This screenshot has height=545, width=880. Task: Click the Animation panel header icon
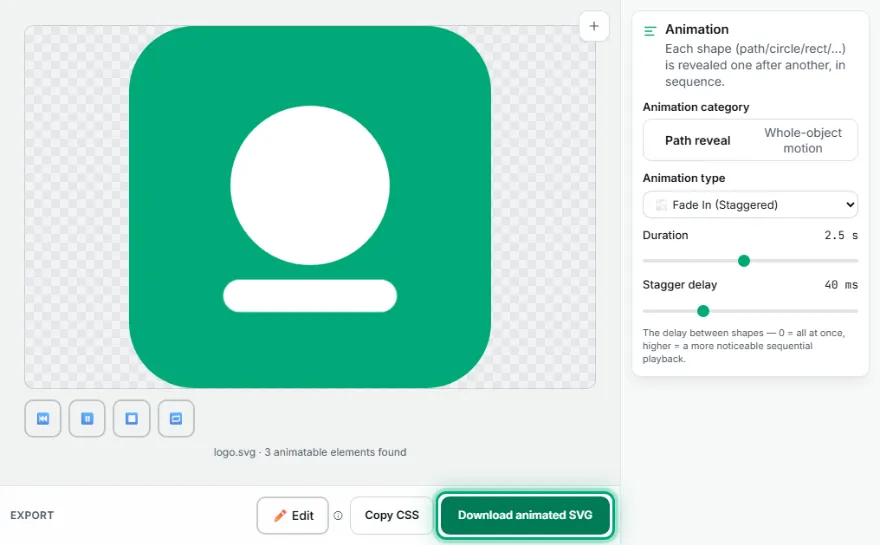click(x=650, y=31)
